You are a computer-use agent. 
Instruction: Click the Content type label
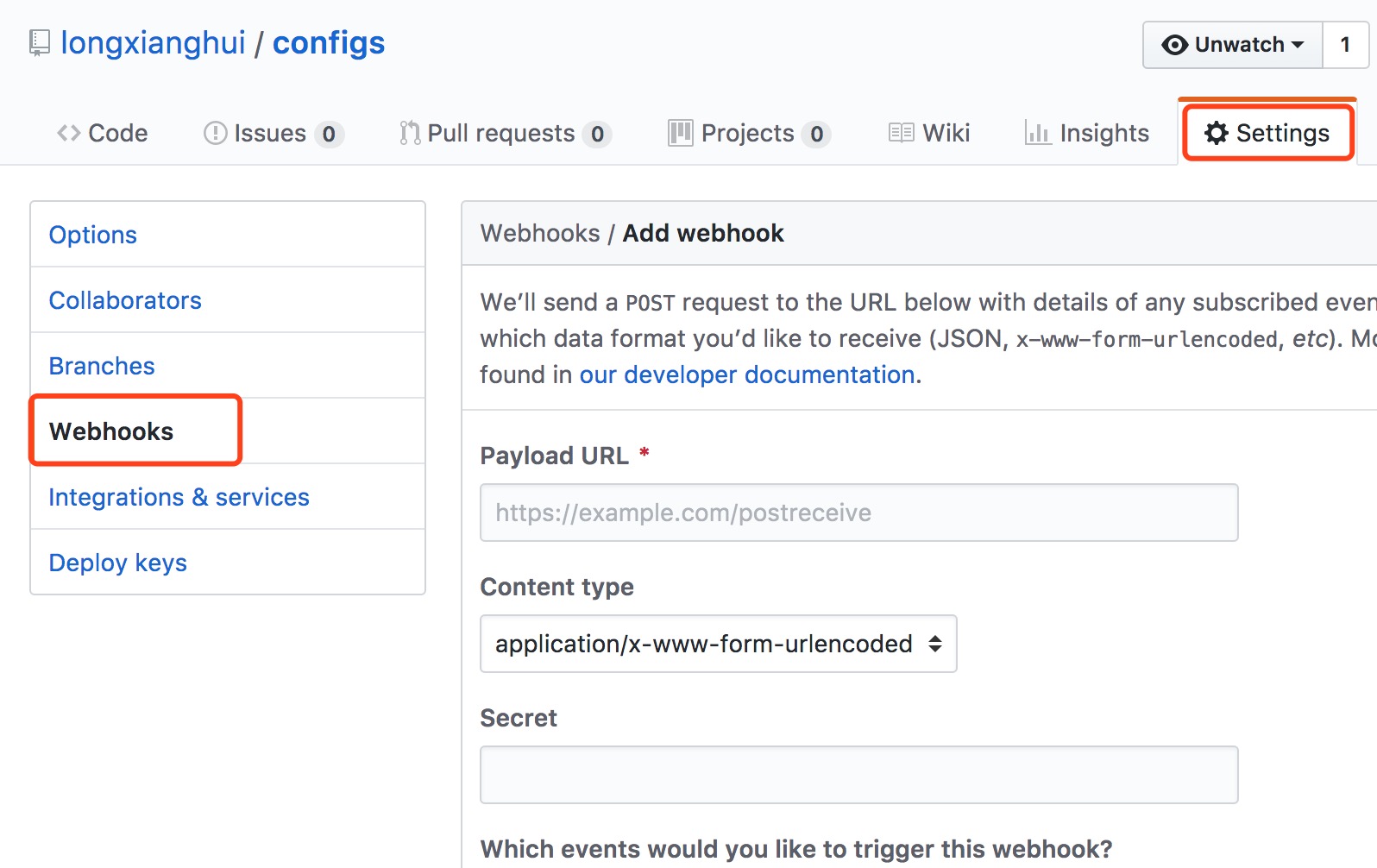[557, 587]
